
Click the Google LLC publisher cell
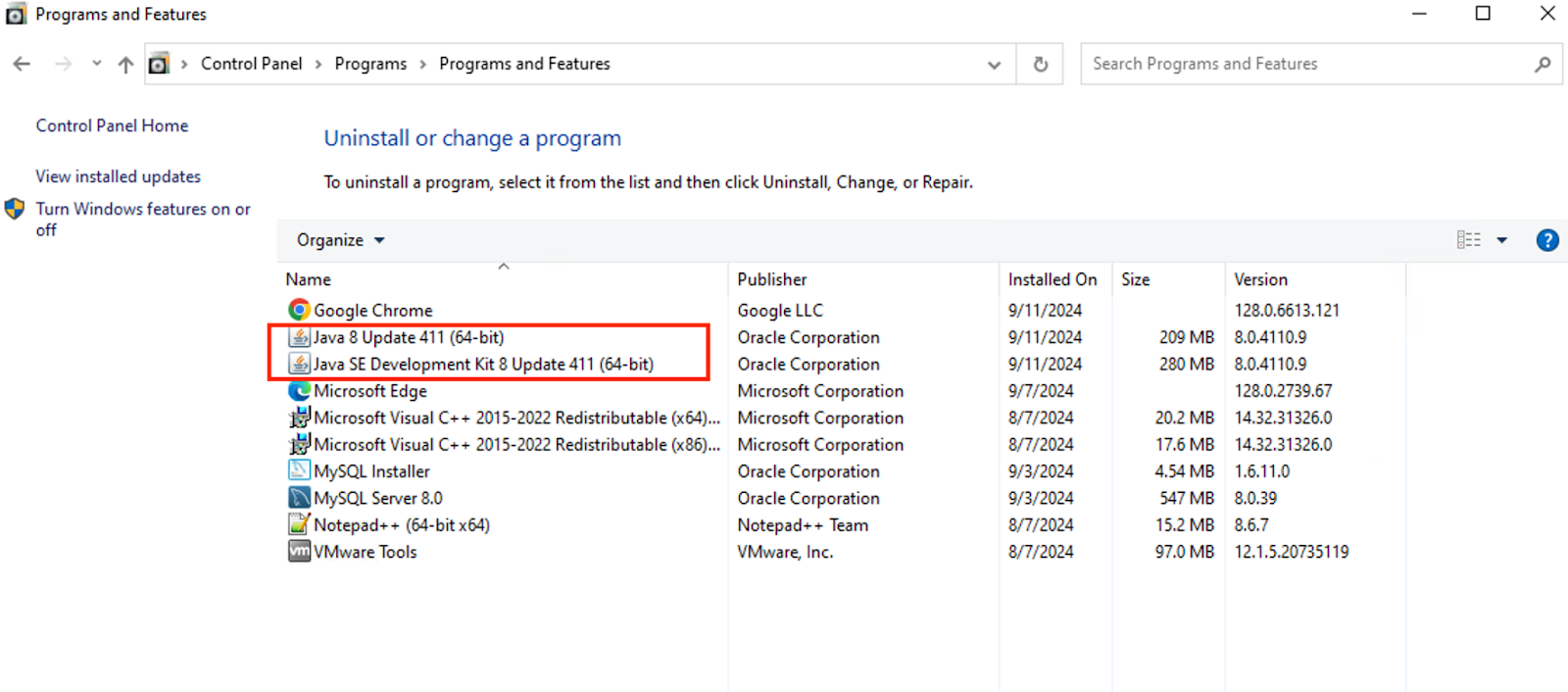pyautogui.click(x=780, y=311)
